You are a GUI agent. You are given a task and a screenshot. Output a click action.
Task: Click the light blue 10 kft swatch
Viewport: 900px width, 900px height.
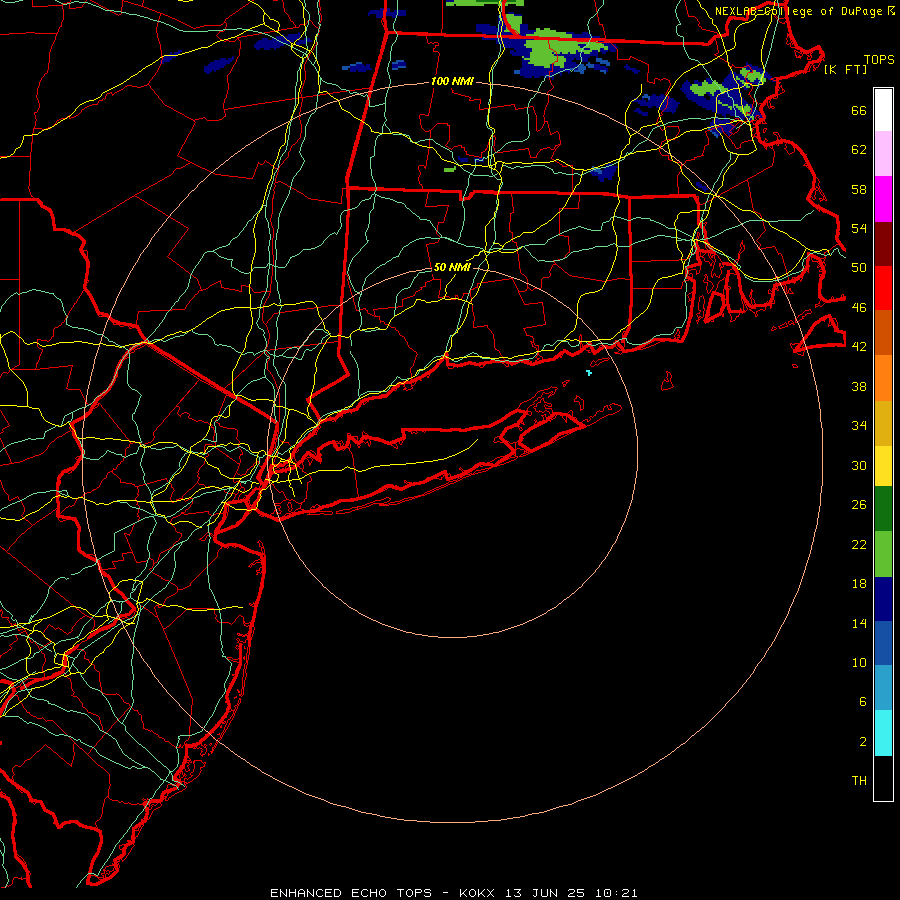click(x=883, y=688)
